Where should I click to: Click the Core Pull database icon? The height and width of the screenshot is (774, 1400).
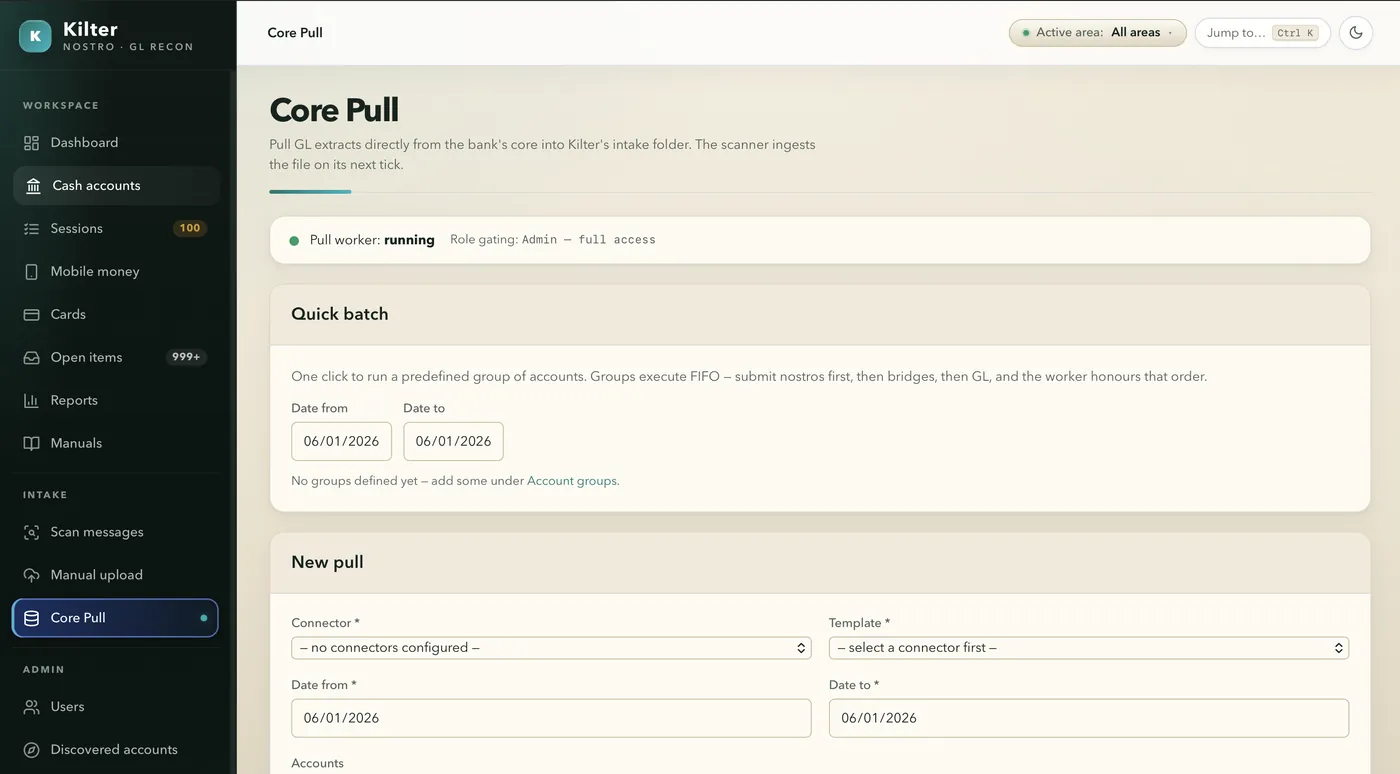pos(32,618)
